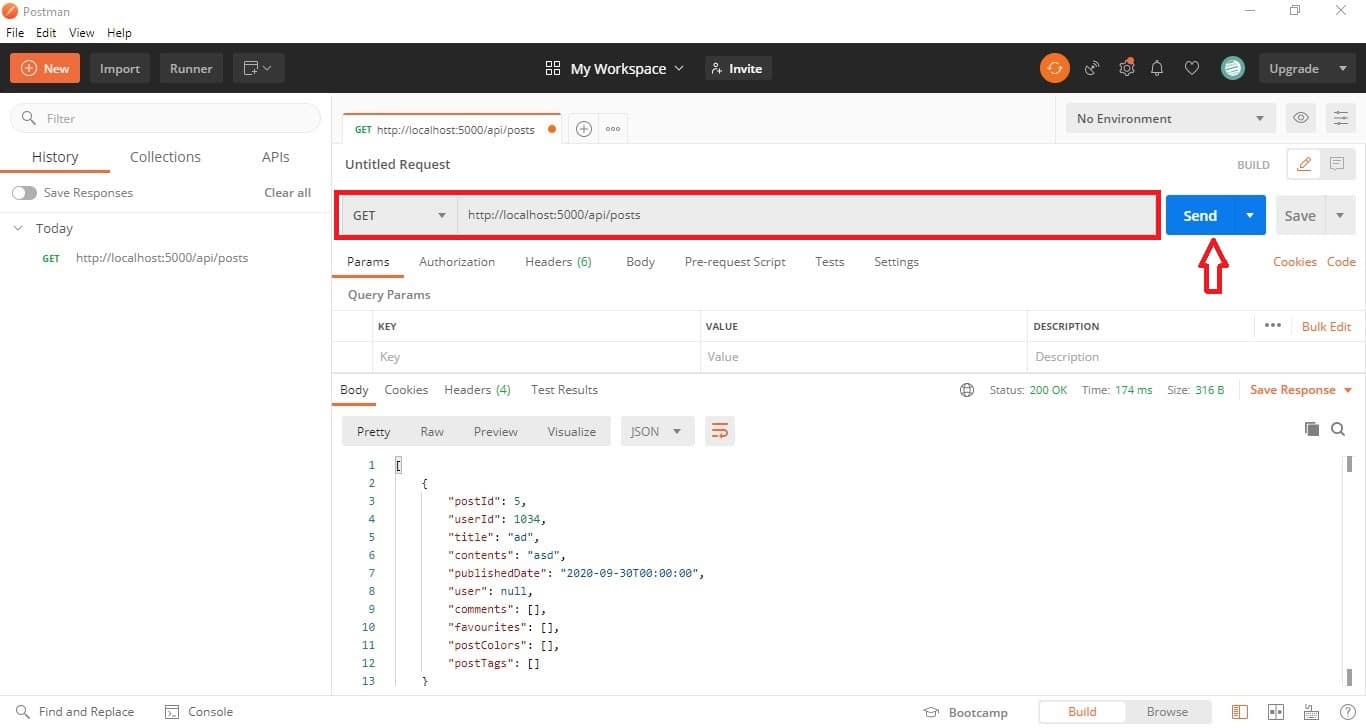Click the pencil build mode icon
This screenshot has width=1366, height=728.
[x=1304, y=164]
